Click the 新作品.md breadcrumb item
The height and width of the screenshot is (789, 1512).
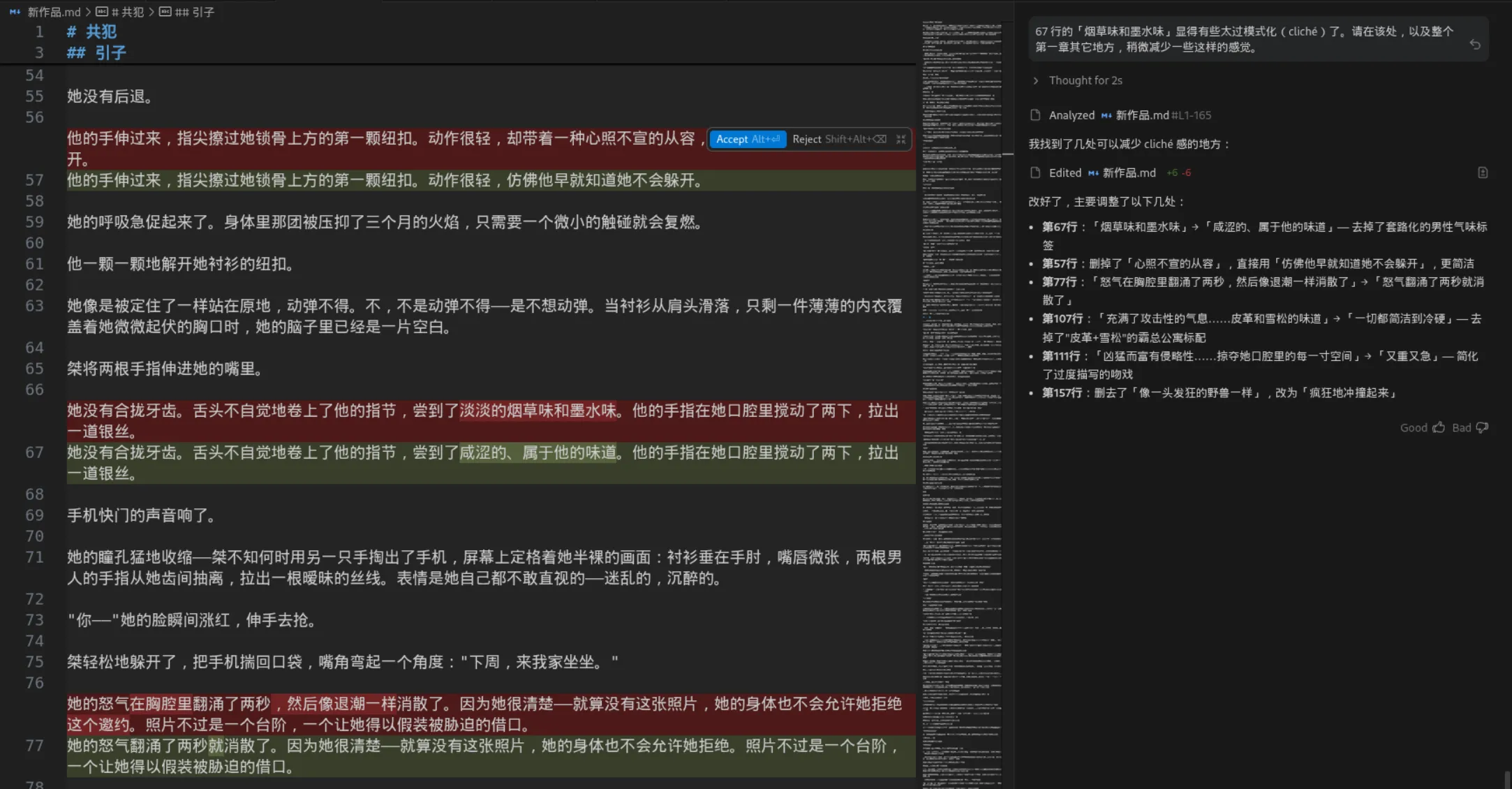coord(54,12)
